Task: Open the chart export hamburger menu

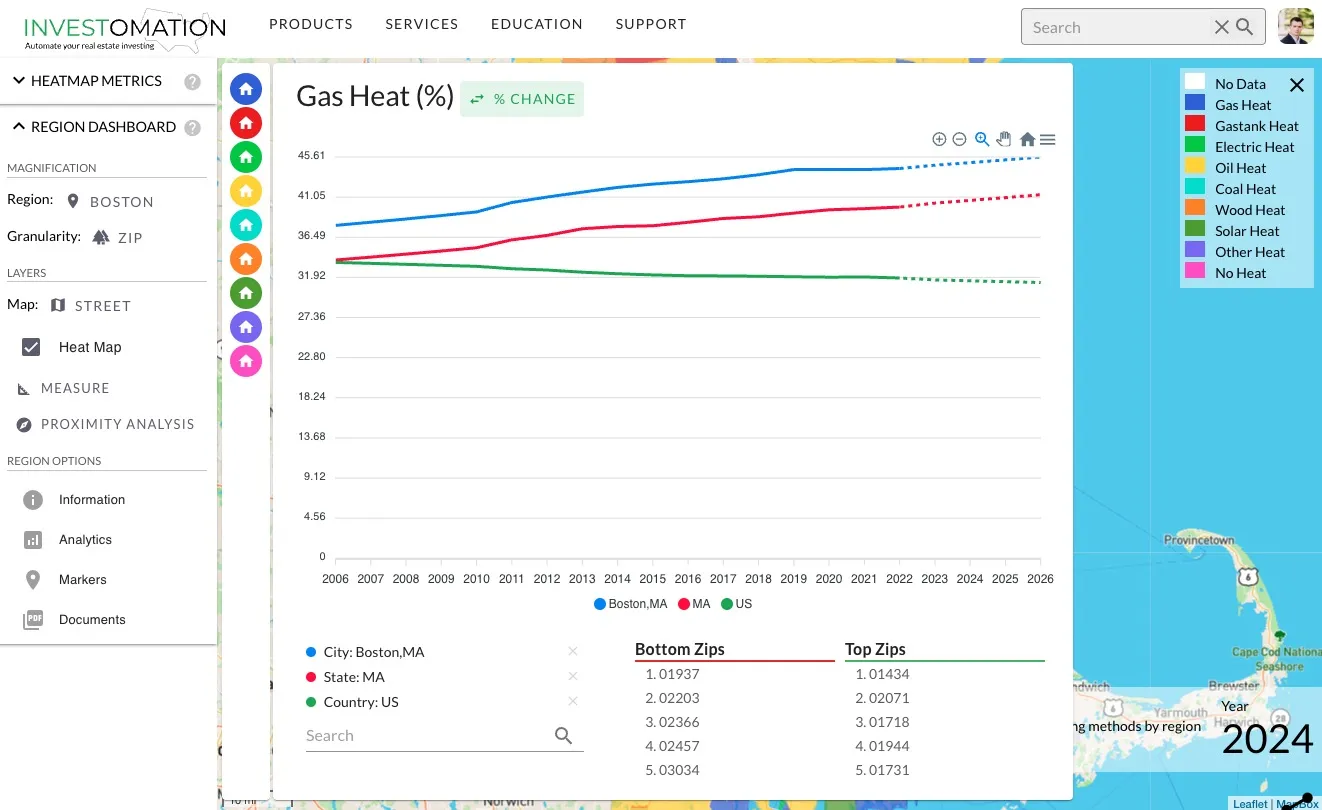Action: click(x=1047, y=139)
